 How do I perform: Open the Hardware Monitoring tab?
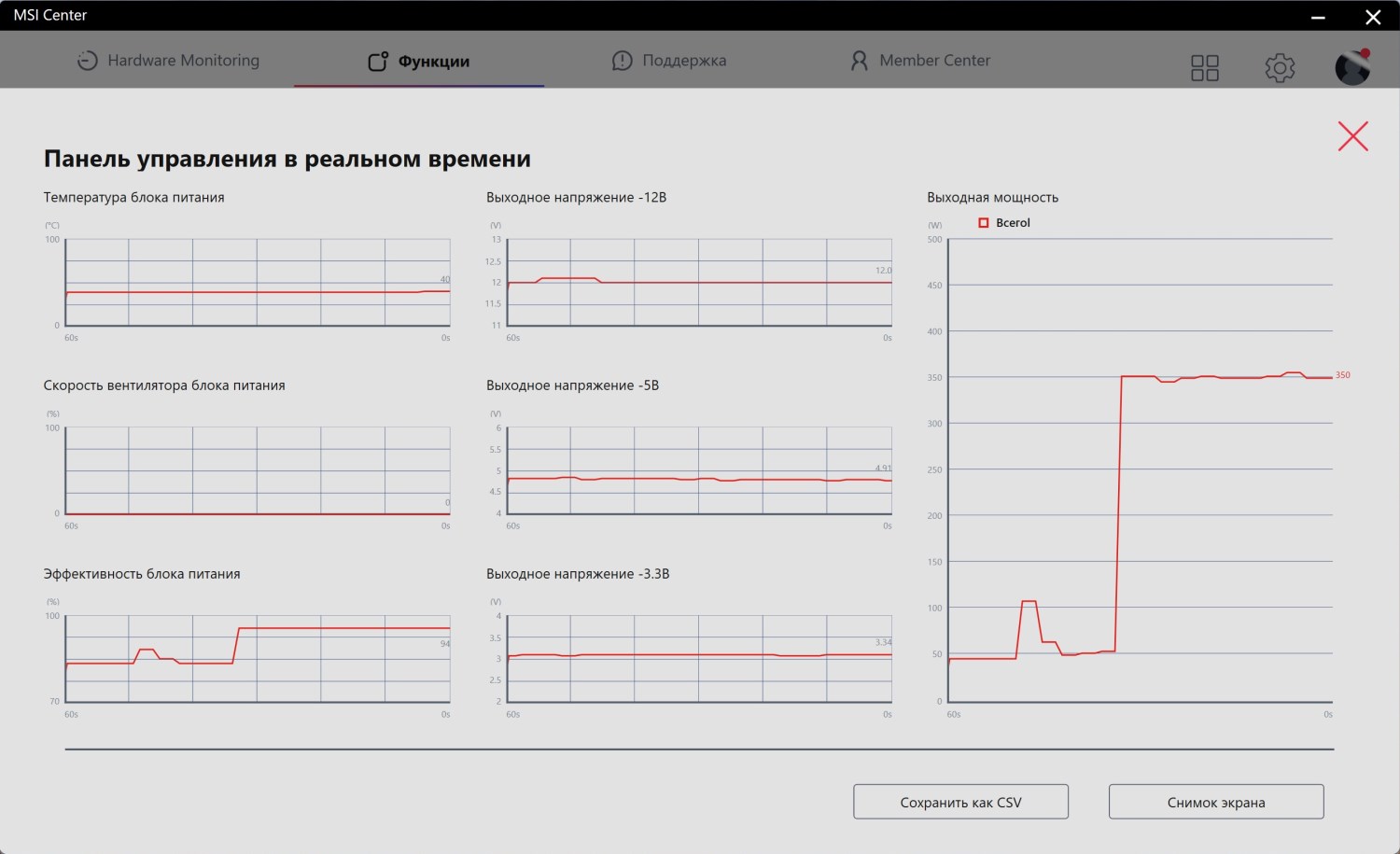click(x=168, y=61)
